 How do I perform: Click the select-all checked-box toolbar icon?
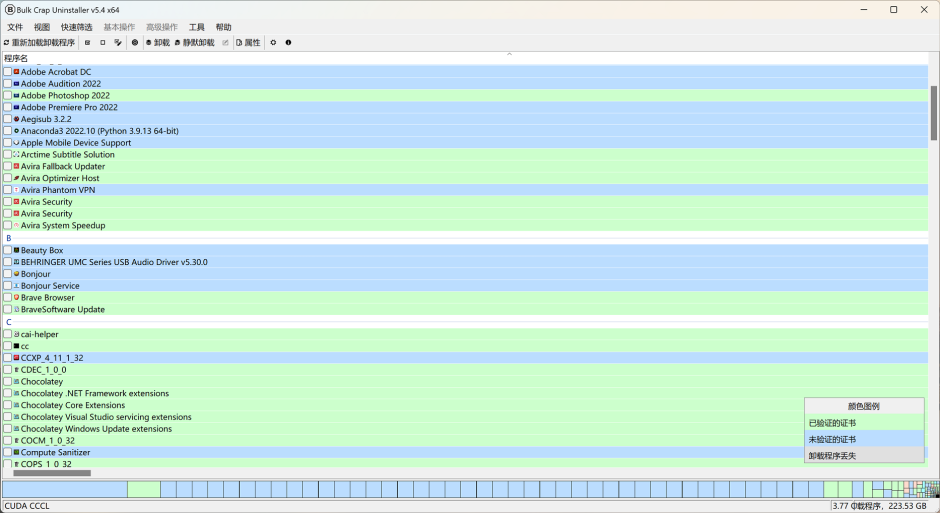tap(88, 43)
